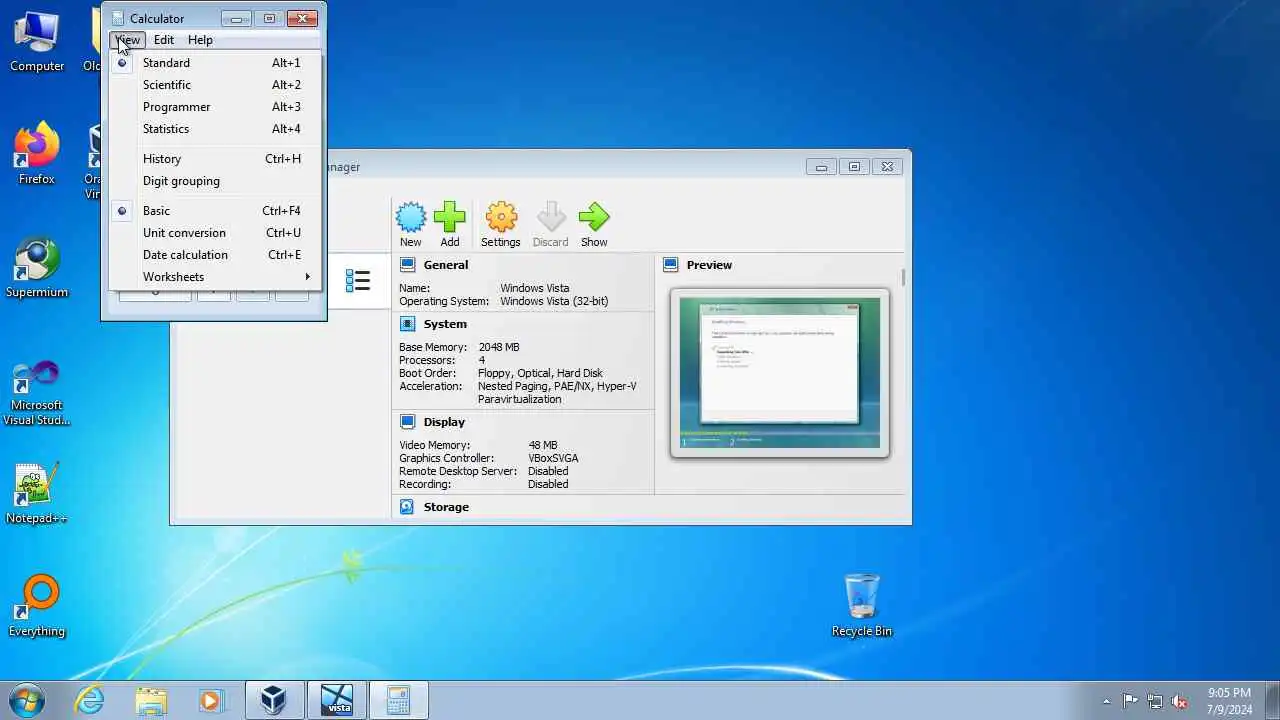Open the Calculator View menu
Screen dimensions: 1280x720
[128, 40]
